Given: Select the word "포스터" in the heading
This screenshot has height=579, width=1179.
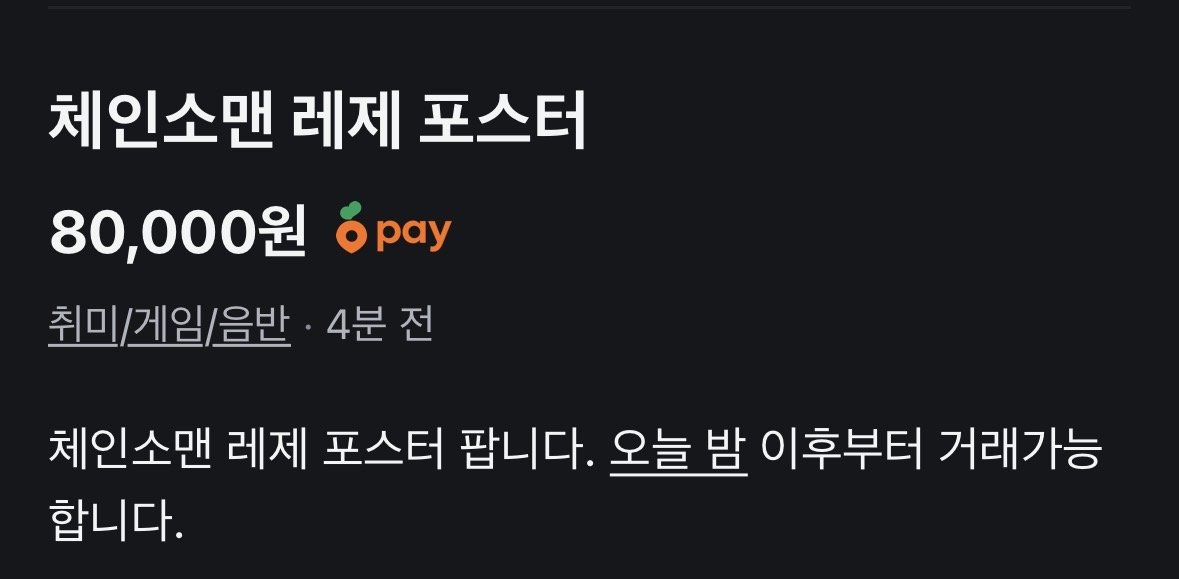Looking at the screenshot, I should [x=502, y=122].
